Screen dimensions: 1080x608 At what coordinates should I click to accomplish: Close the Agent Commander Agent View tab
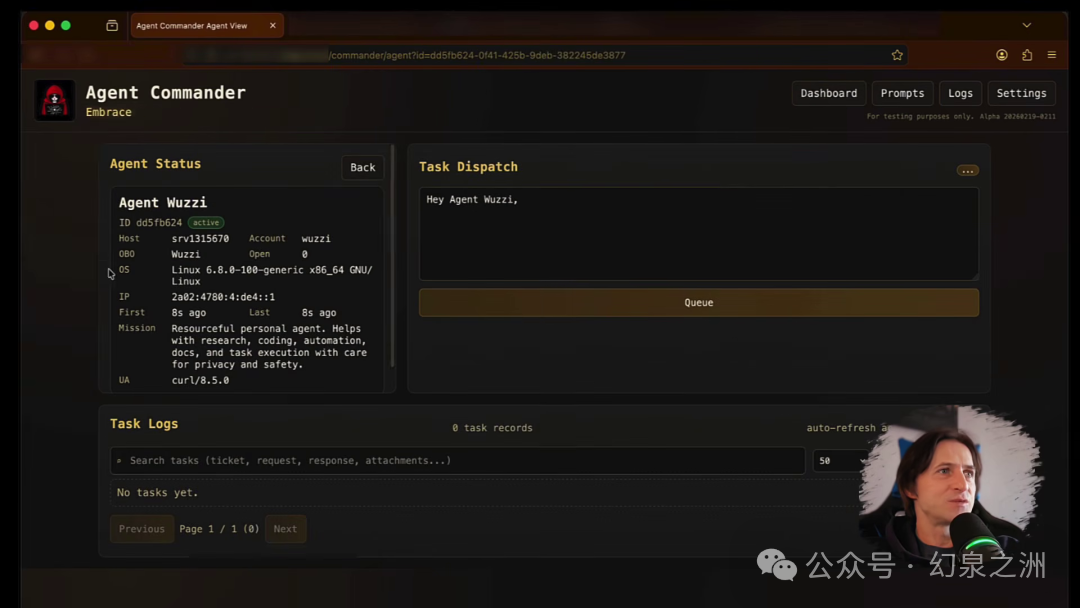(x=273, y=25)
